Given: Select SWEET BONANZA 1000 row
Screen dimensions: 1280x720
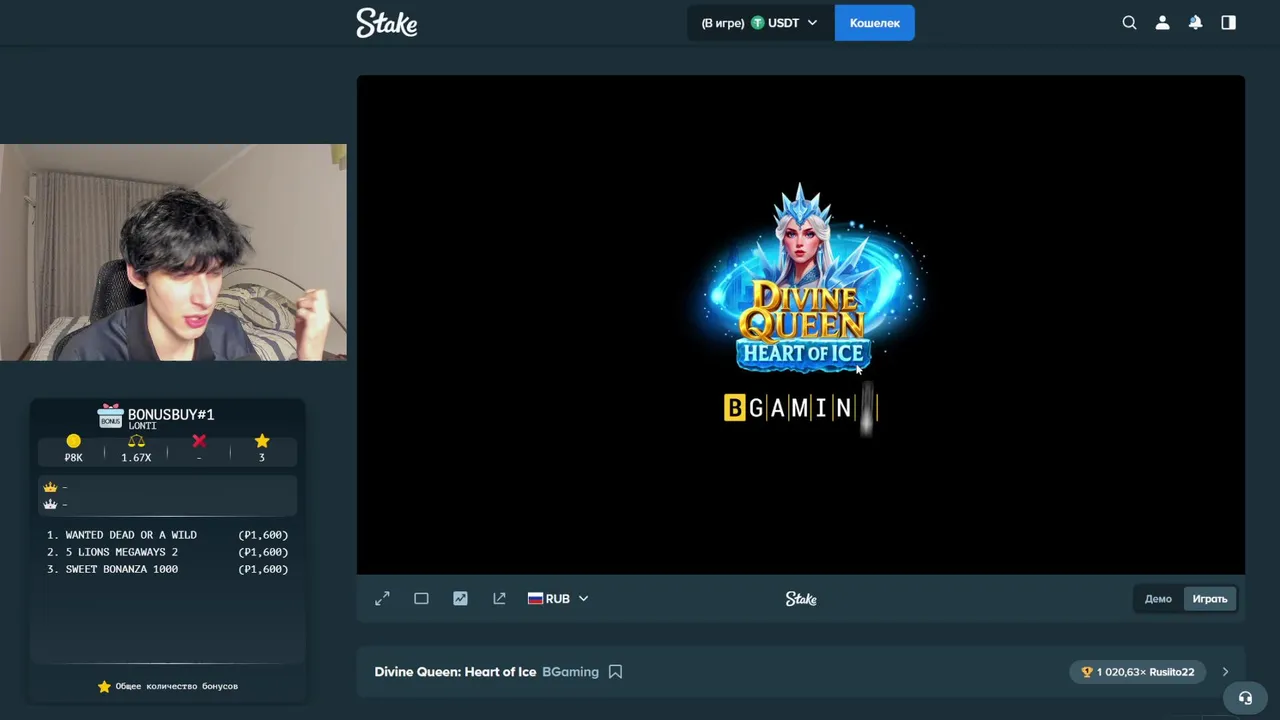Looking at the screenshot, I should coord(167,569).
